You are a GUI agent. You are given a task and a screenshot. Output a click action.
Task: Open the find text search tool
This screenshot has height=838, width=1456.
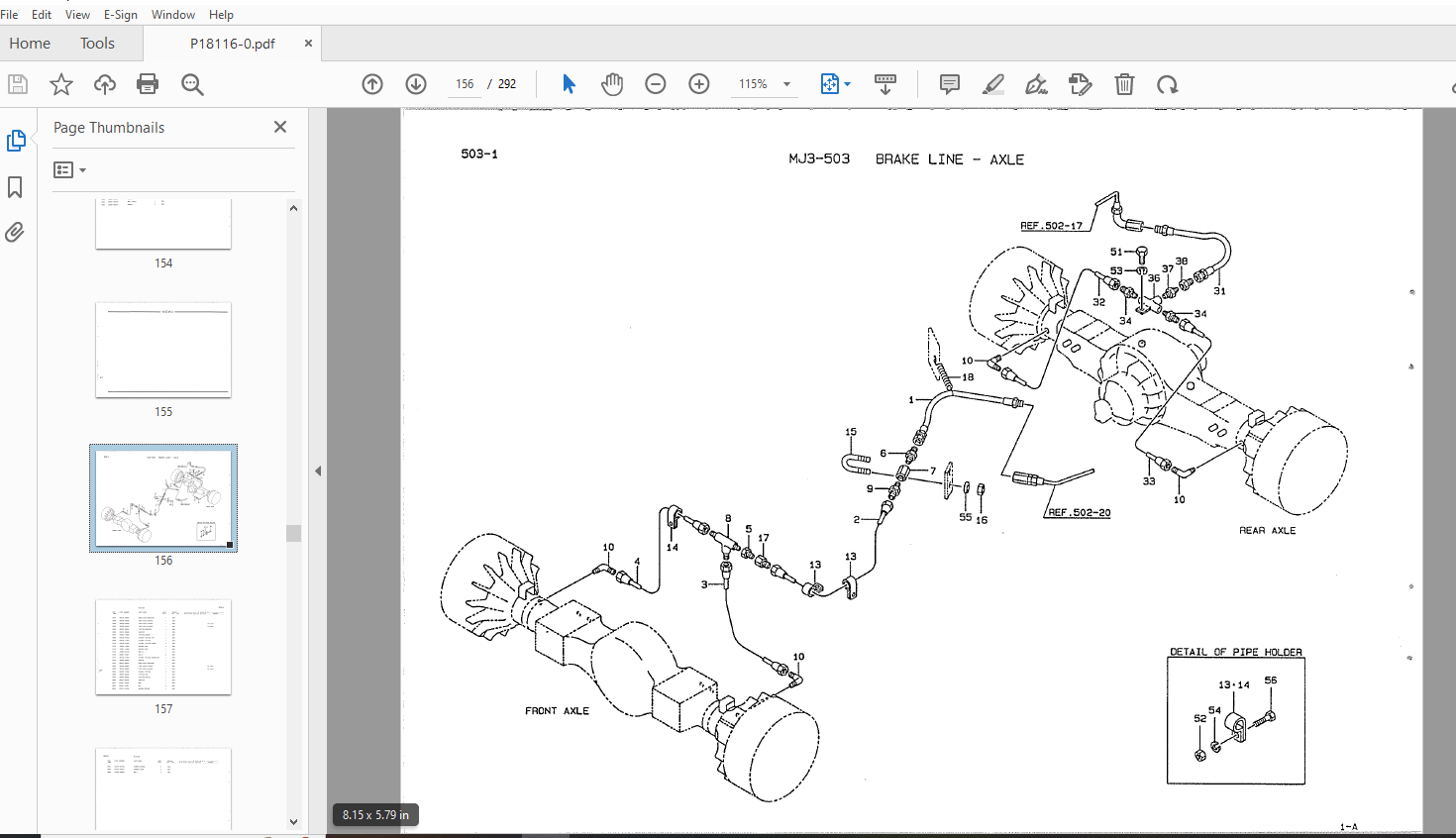[x=192, y=84]
